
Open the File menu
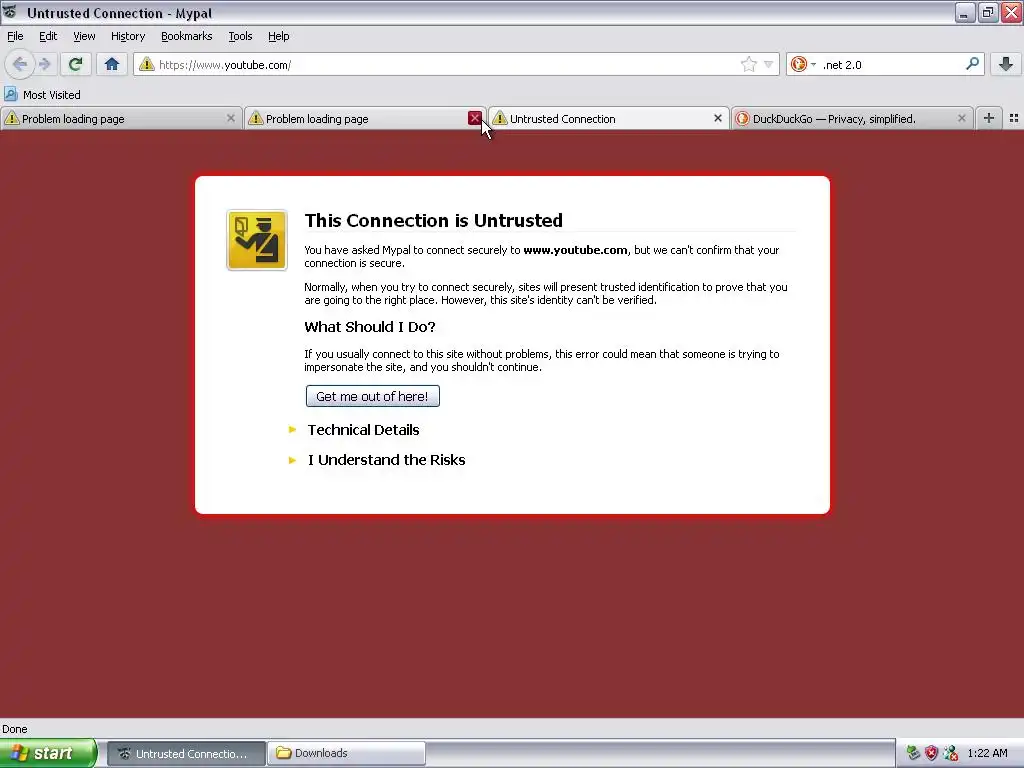click(x=15, y=36)
